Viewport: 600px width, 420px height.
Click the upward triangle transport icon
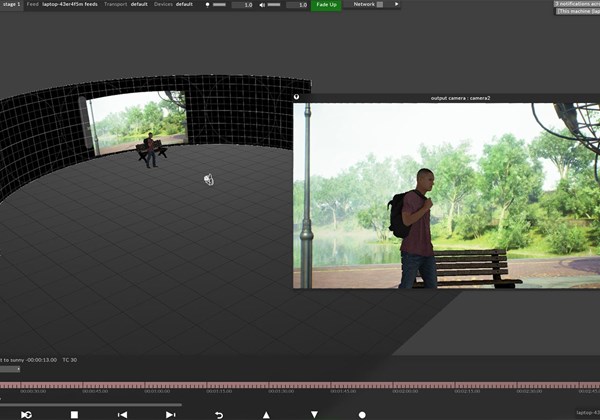coord(266,414)
